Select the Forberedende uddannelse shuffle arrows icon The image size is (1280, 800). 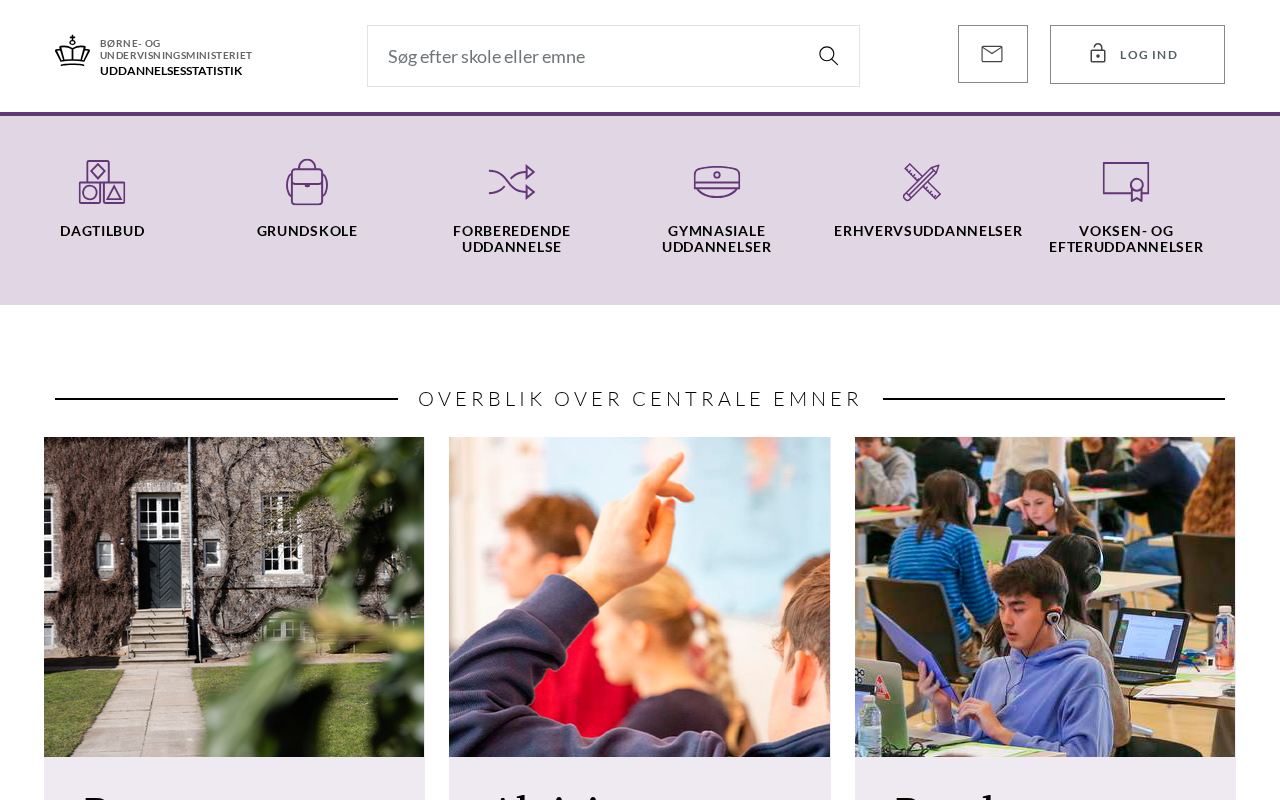click(512, 182)
